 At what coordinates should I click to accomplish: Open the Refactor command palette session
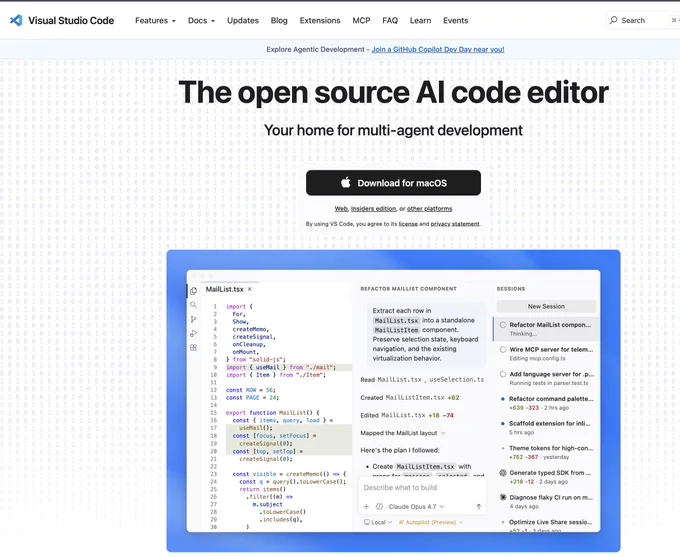(x=546, y=403)
